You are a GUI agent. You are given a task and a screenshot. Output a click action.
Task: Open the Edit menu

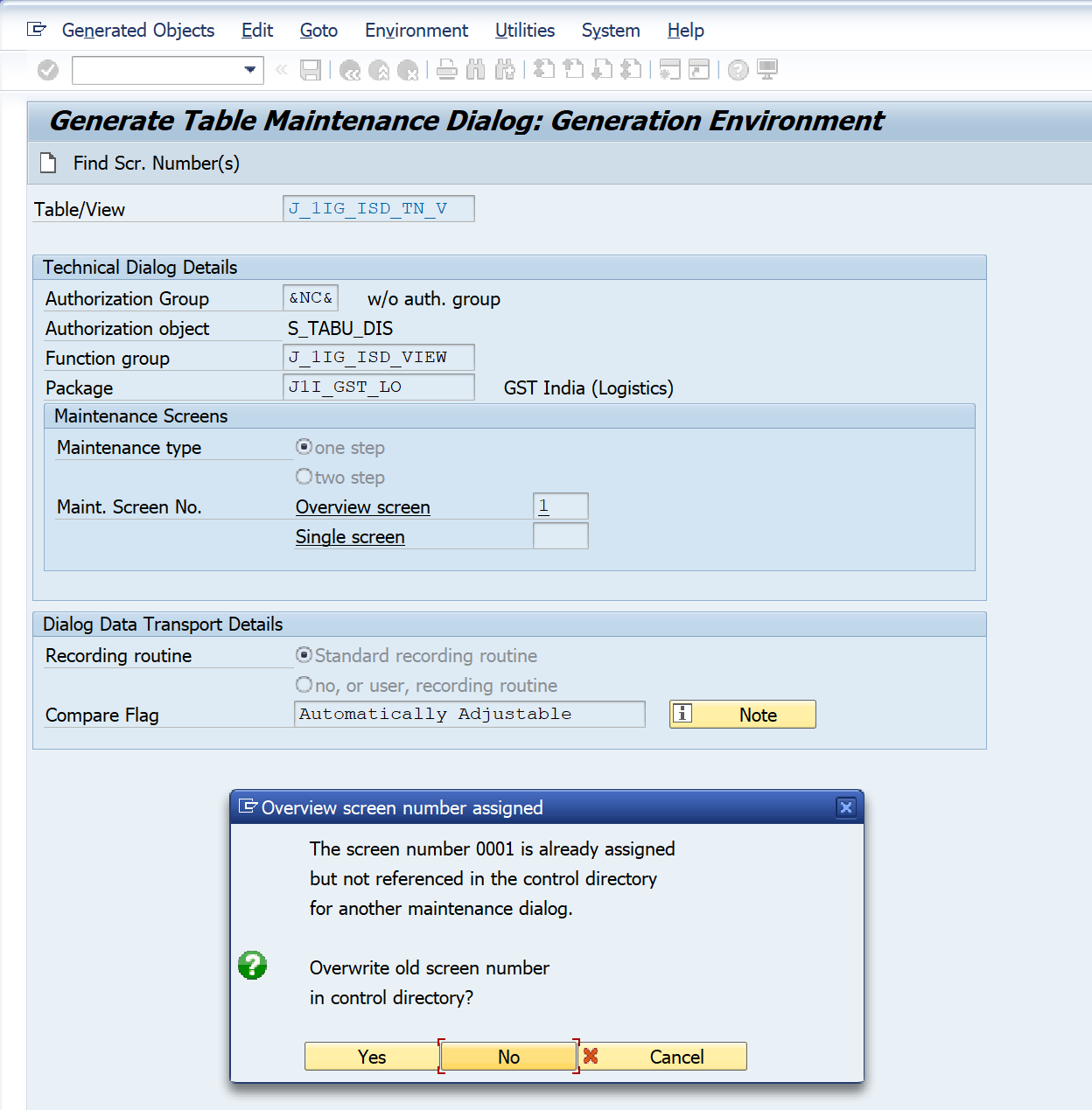(x=257, y=31)
